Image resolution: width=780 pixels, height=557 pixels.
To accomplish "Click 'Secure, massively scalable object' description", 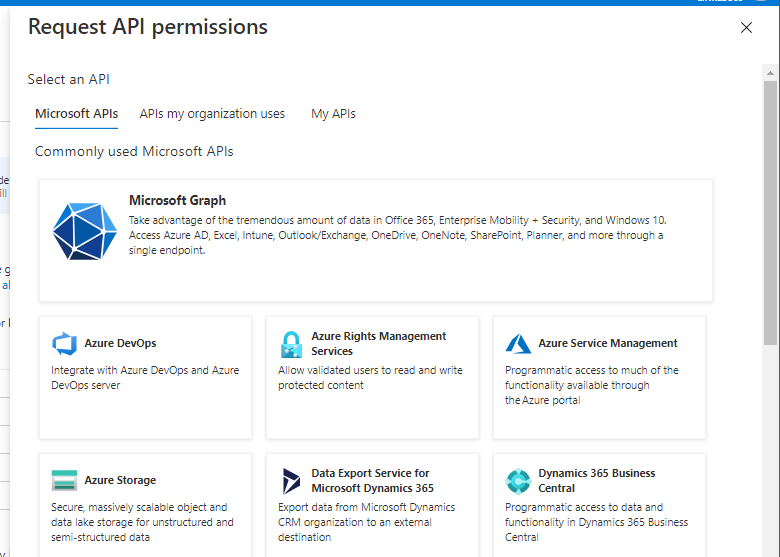I will coord(142,522).
